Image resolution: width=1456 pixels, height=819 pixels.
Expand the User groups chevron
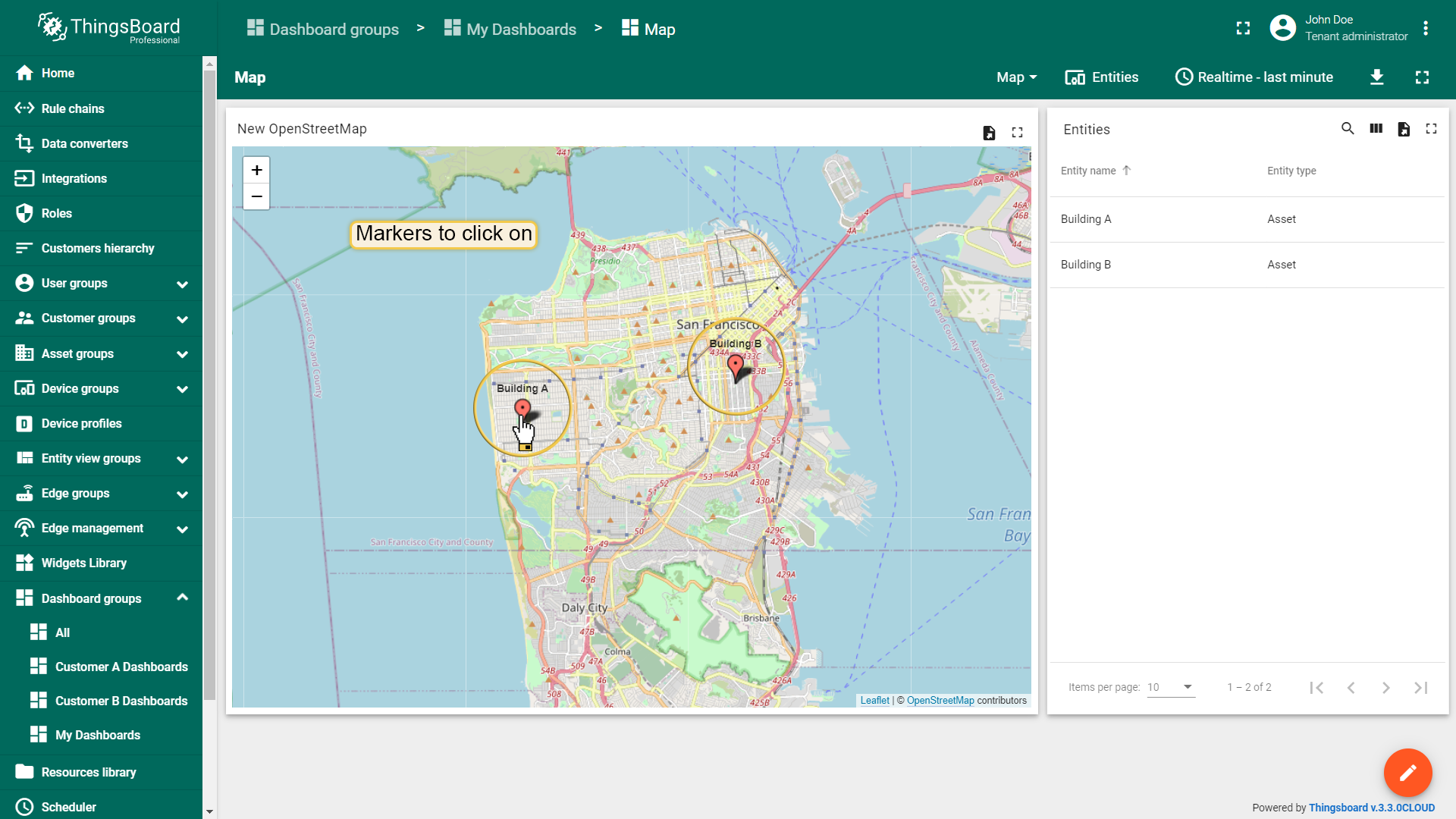(182, 284)
